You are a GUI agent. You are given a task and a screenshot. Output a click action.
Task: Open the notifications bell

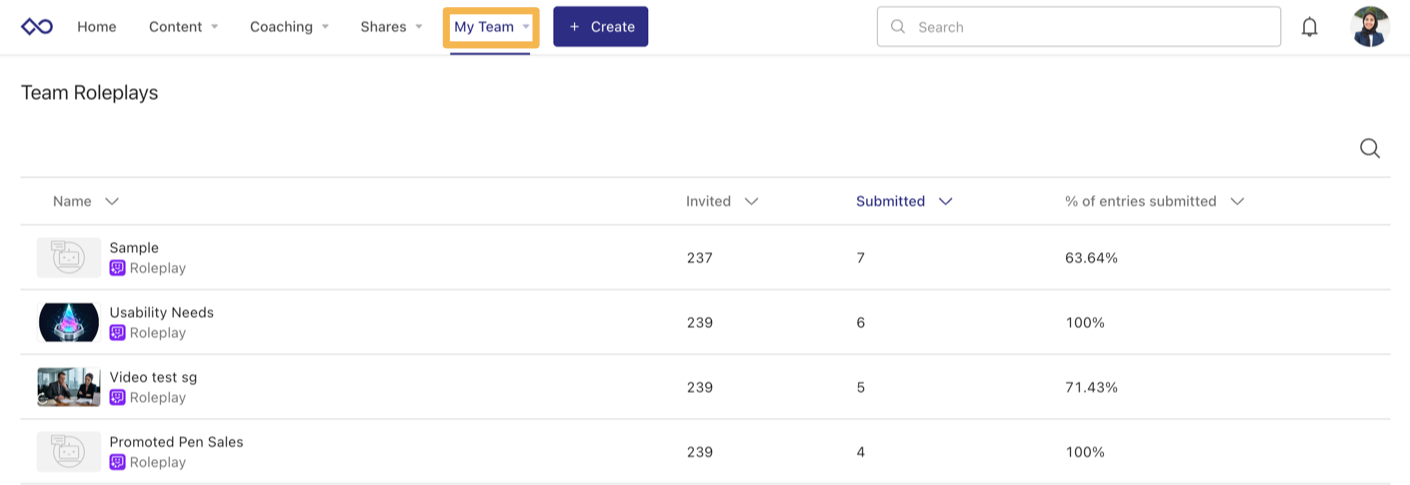click(1309, 27)
